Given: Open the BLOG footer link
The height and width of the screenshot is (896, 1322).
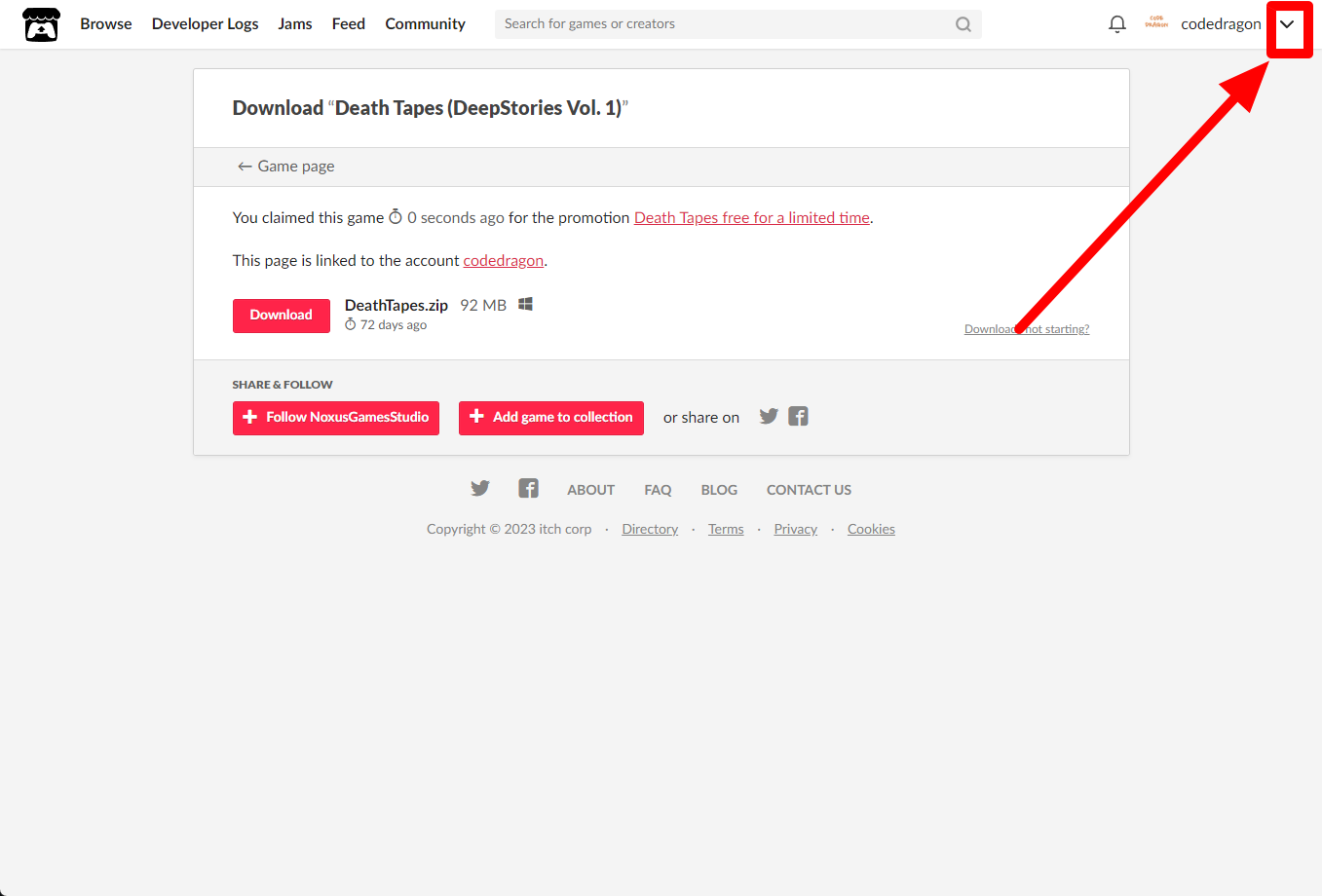Looking at the screenshot, I should click(x=719, y=490).
